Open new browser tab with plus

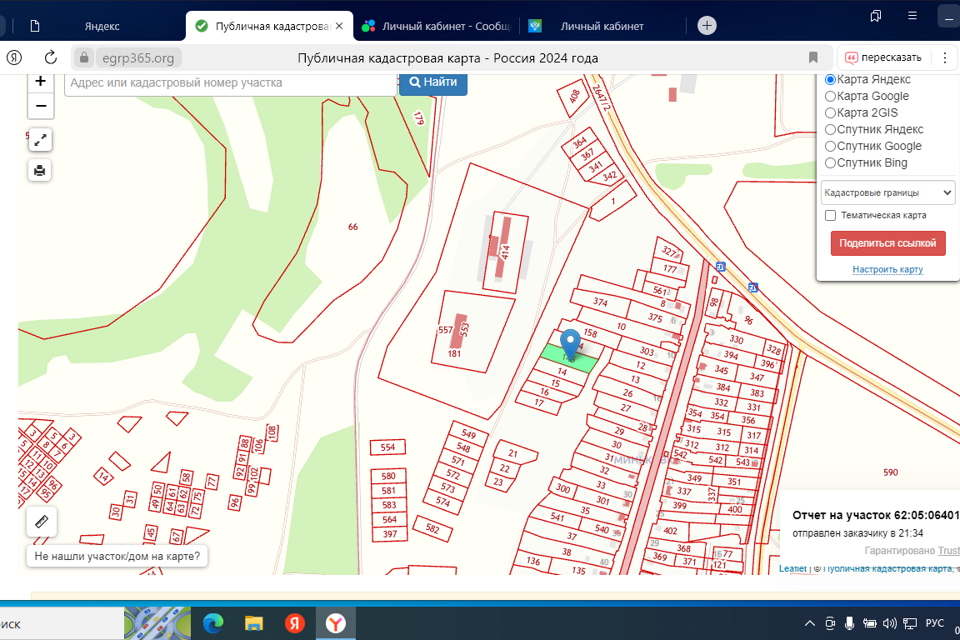(x=707, y=26)
